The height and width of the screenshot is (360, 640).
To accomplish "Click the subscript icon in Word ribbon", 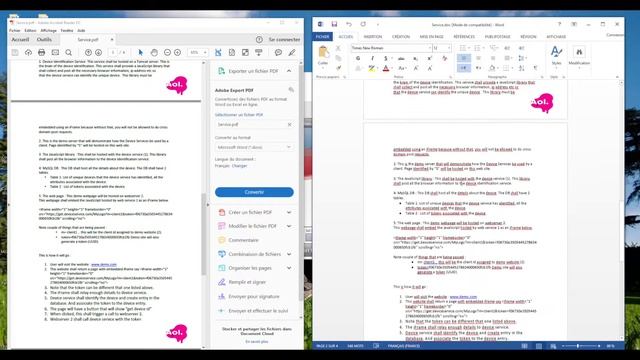I will [x=416, y=58].
